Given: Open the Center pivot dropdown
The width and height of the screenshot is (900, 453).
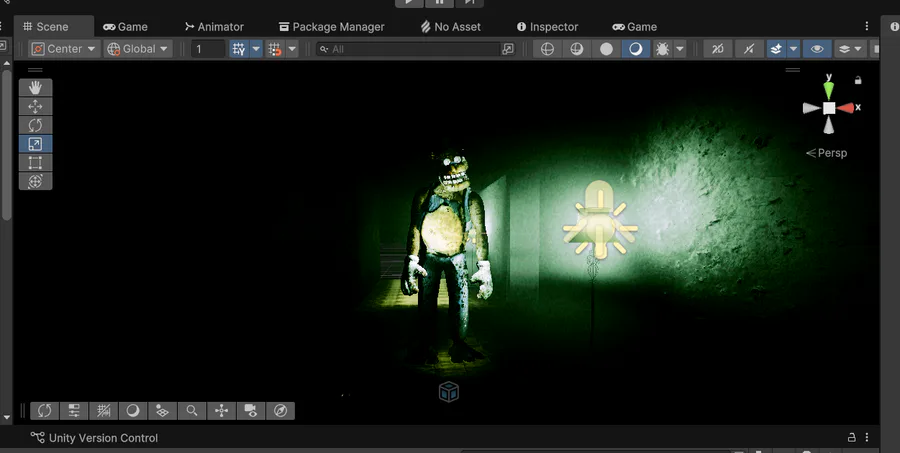Looking at the screenshot, I should 64,49.
